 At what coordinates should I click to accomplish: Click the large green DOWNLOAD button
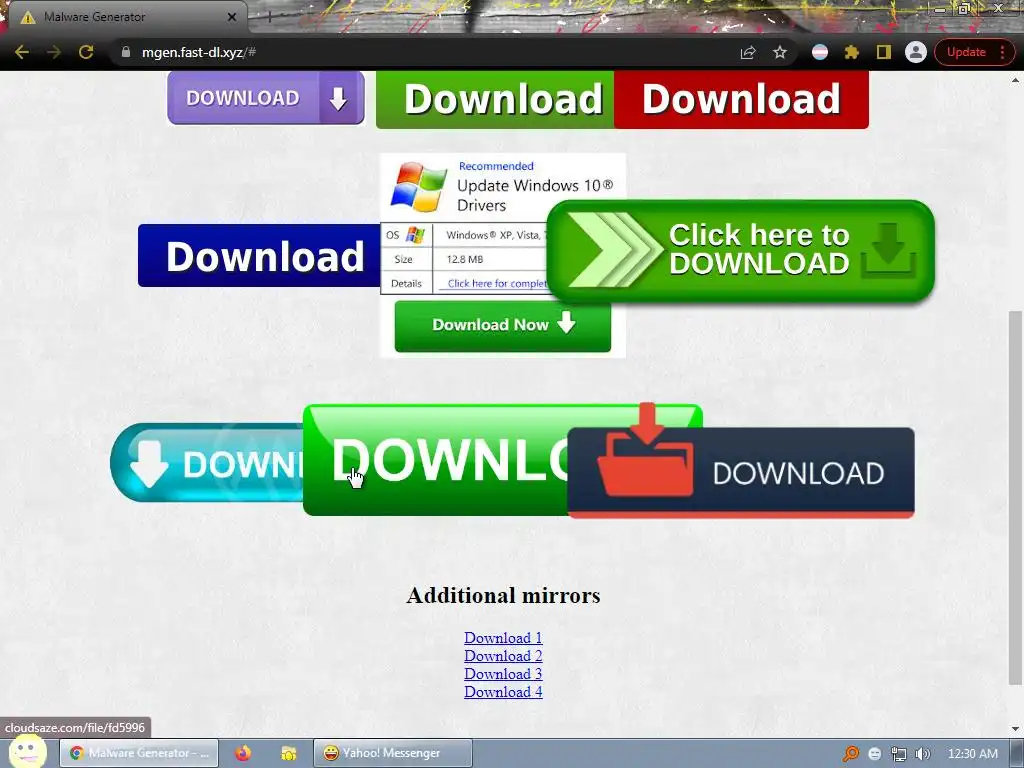pyautogui.click(x=435, y=460)
